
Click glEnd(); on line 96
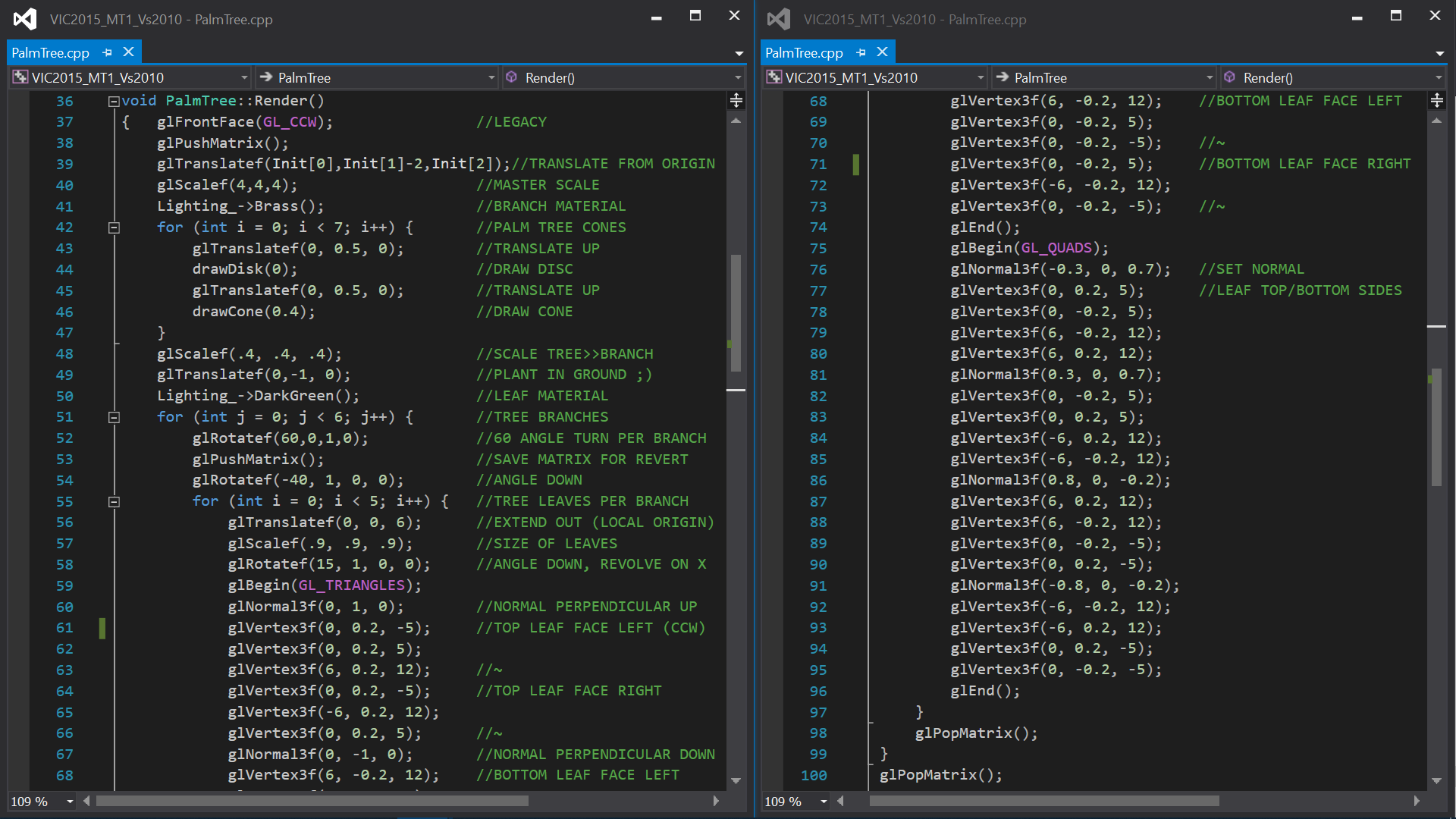[x=986, y=691]
